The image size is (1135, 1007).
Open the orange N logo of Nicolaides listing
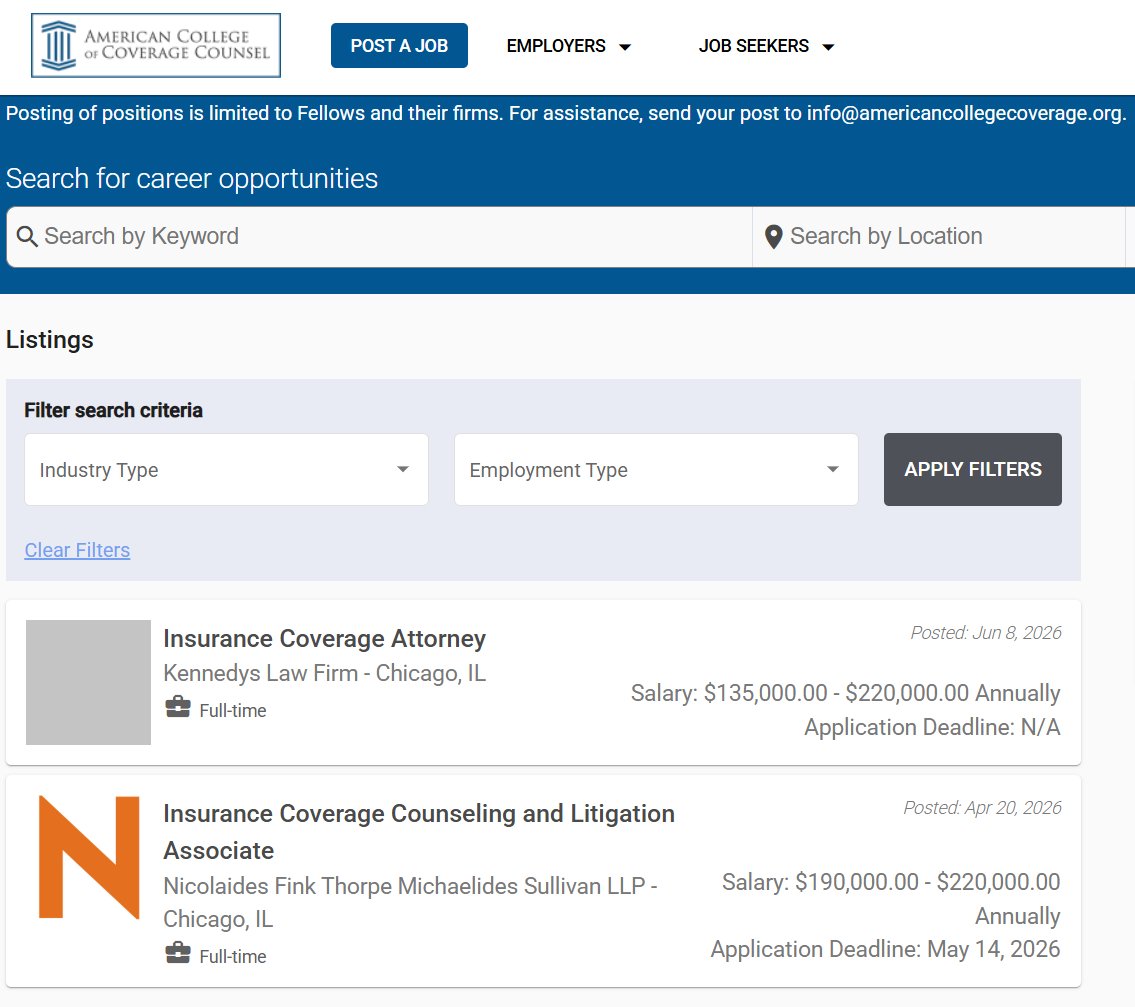tap(88, 857)
